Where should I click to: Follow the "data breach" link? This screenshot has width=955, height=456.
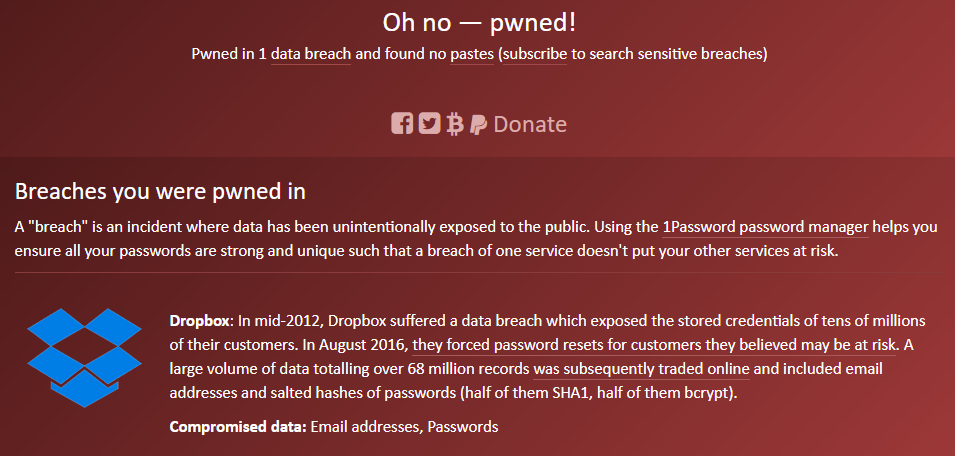tap(310, 52)
